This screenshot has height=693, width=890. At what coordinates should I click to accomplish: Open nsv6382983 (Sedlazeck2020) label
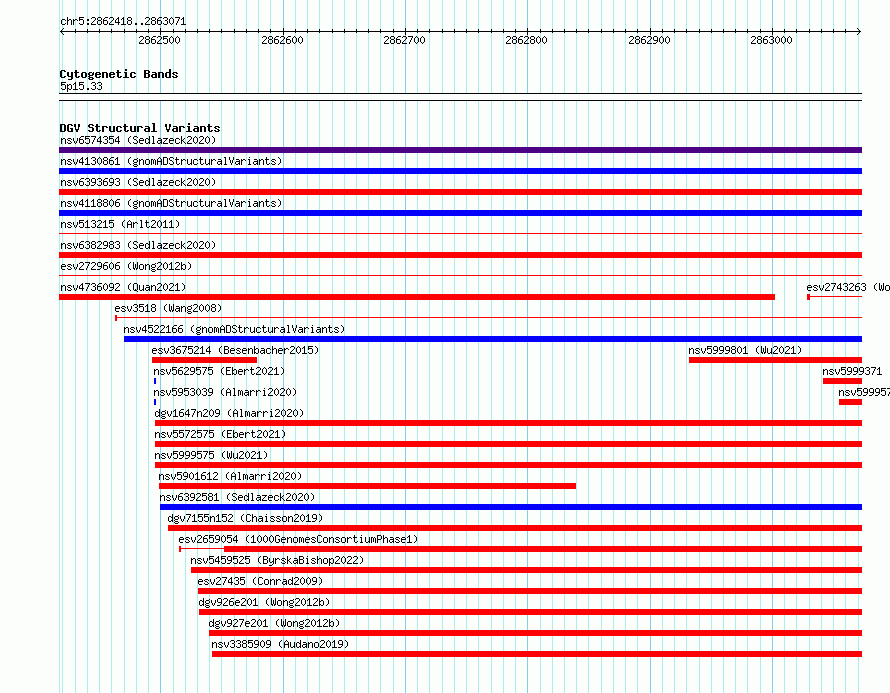138,245
